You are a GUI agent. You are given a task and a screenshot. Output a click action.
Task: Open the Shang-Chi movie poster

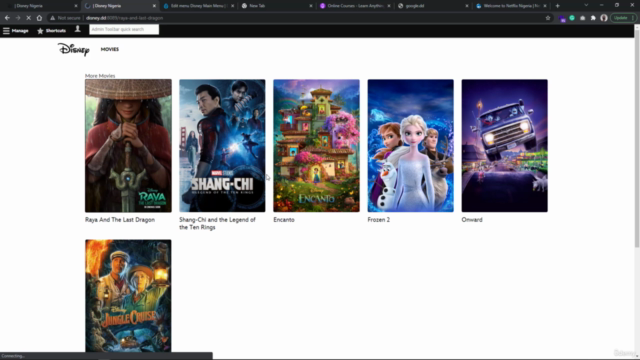(x=222, y=146)
